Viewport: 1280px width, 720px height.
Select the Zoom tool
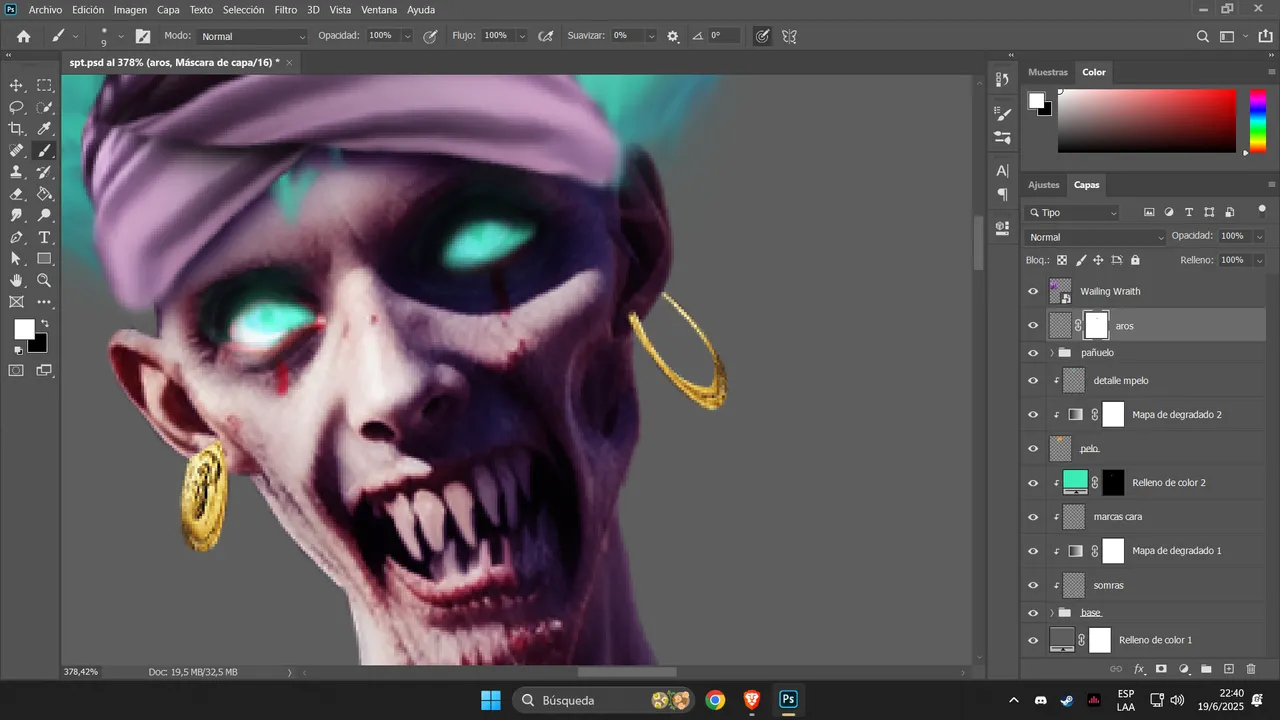click(x=45, y=281)
